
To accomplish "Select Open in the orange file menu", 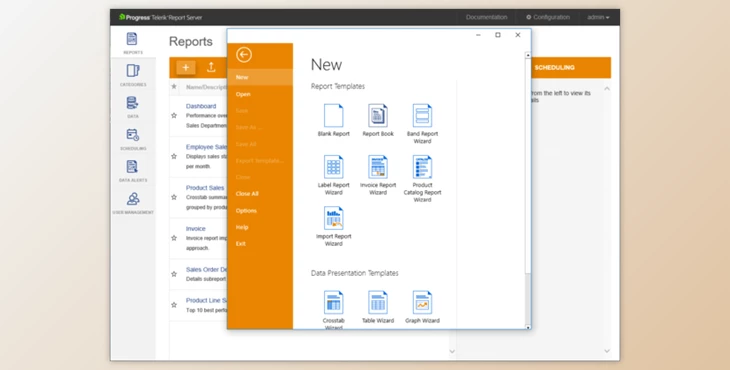I will [260, 94].
